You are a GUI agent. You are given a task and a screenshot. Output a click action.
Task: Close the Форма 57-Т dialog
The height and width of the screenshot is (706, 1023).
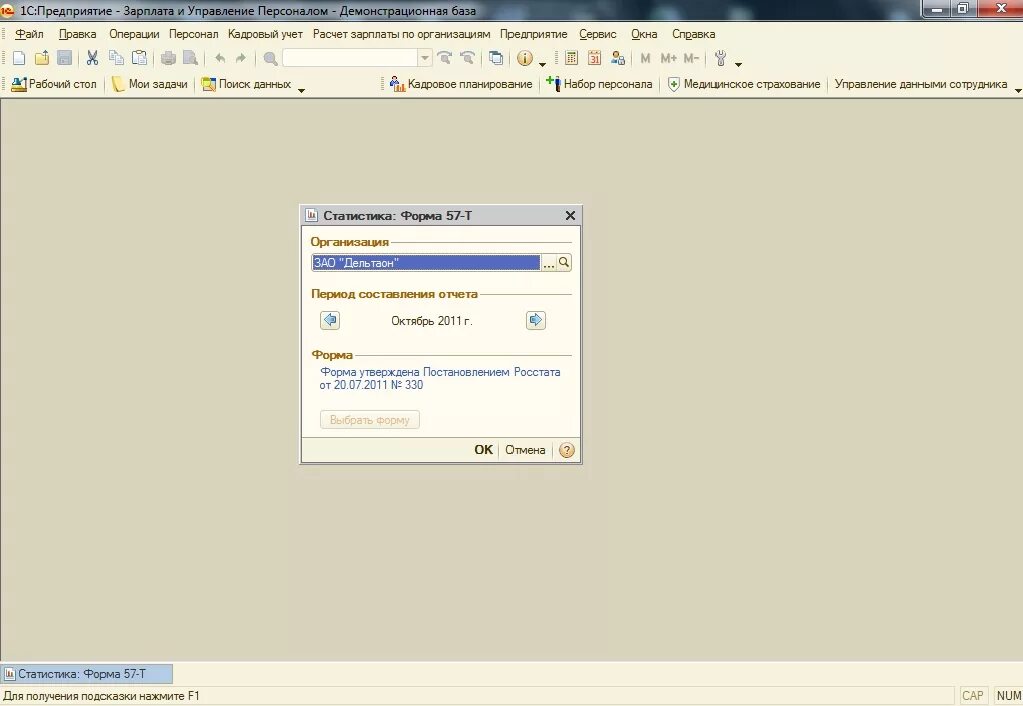click(570, 215)
